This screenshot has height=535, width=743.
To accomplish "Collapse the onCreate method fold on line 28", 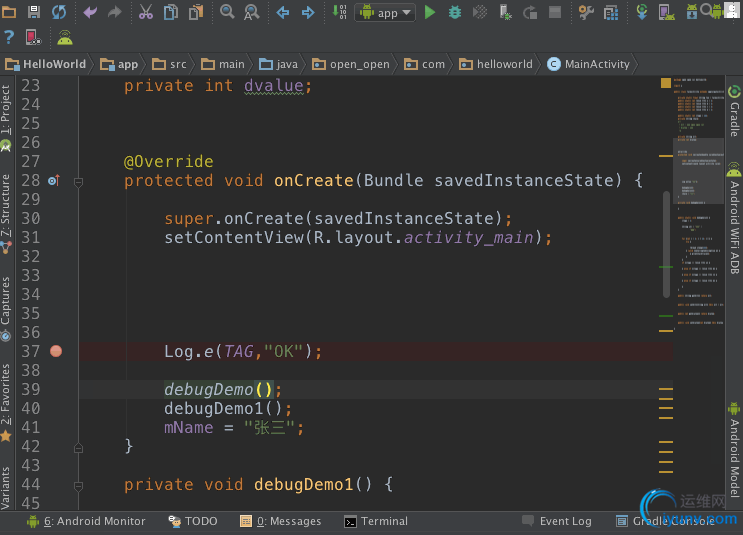I will coord(79,182).
